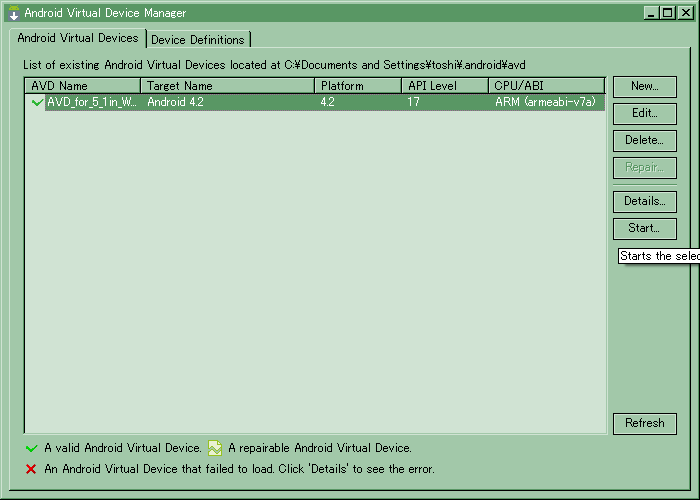Viewport: 700px width, 500px height.
Task: Click the API level '17' cell
Action: tap(413, 102)
